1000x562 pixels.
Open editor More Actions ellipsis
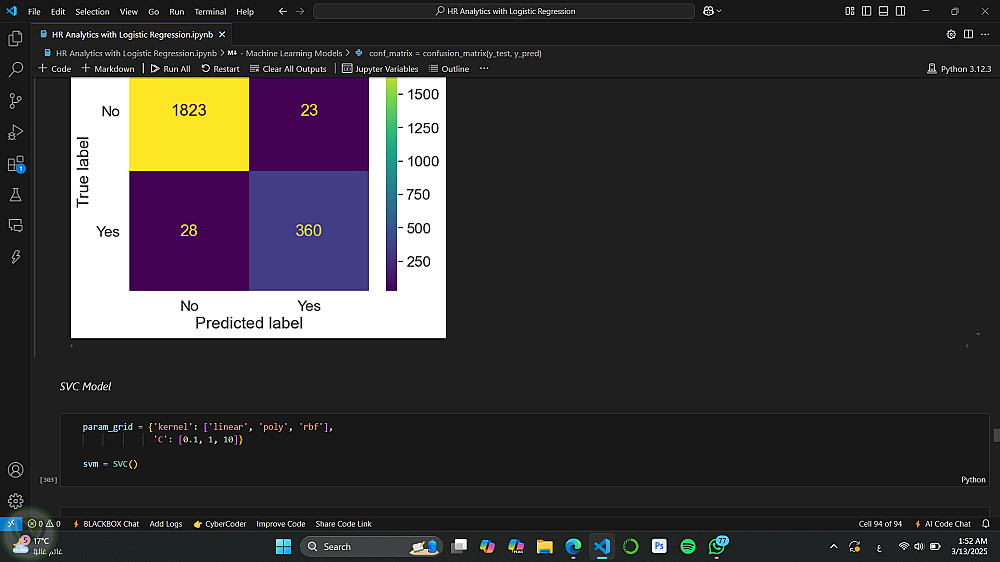pos(985,34)
